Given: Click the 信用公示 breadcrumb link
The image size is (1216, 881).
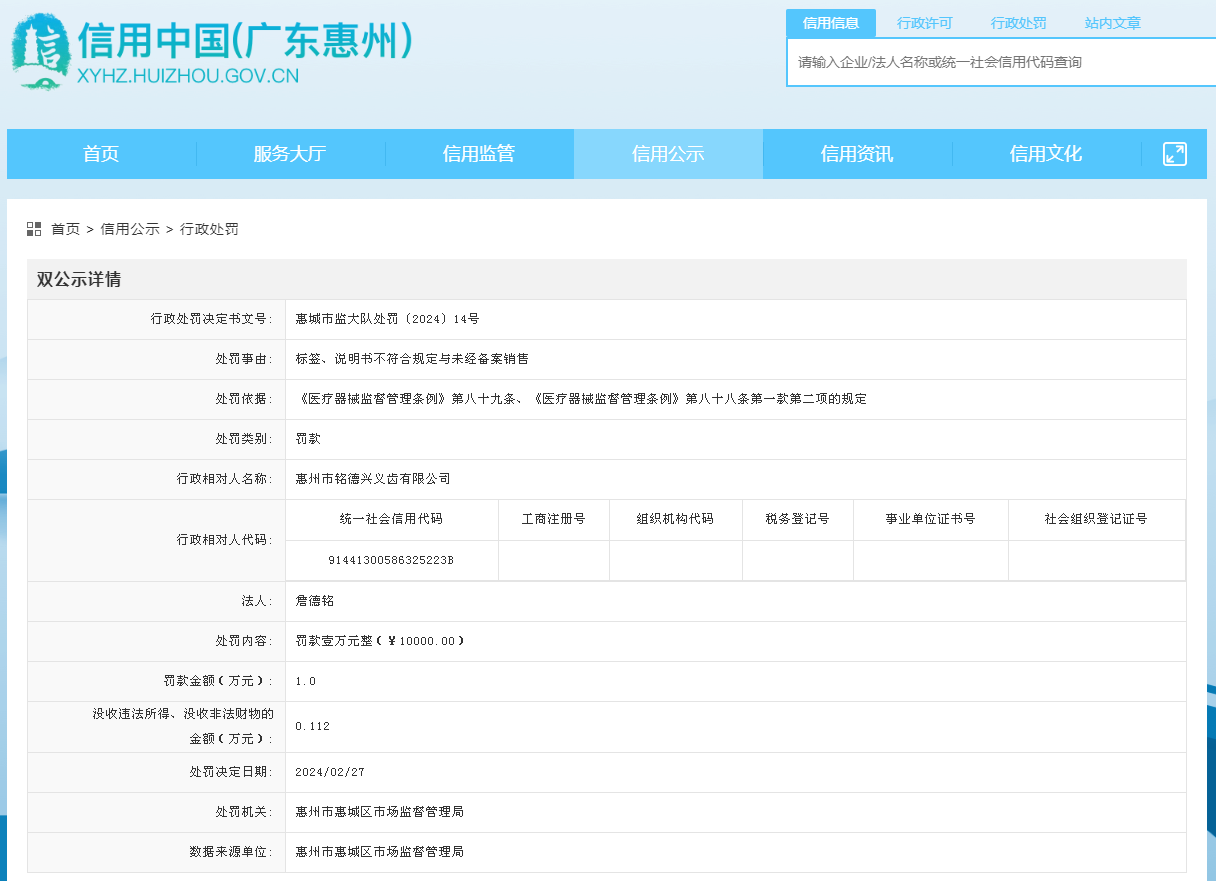Looking at the screenshot, I should (130, 229).
